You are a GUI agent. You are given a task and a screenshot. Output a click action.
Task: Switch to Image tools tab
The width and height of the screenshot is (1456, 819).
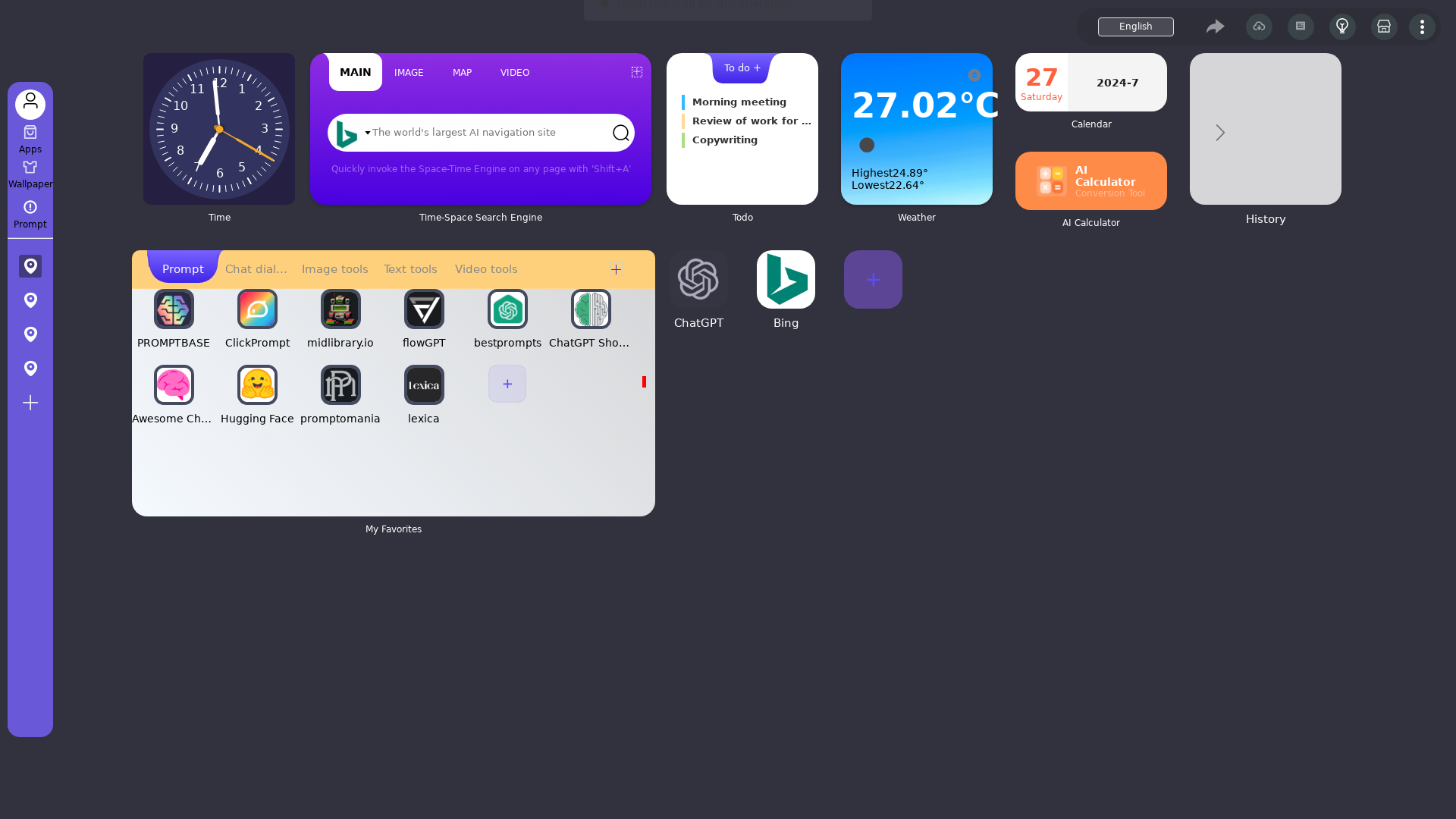point(334,269)
